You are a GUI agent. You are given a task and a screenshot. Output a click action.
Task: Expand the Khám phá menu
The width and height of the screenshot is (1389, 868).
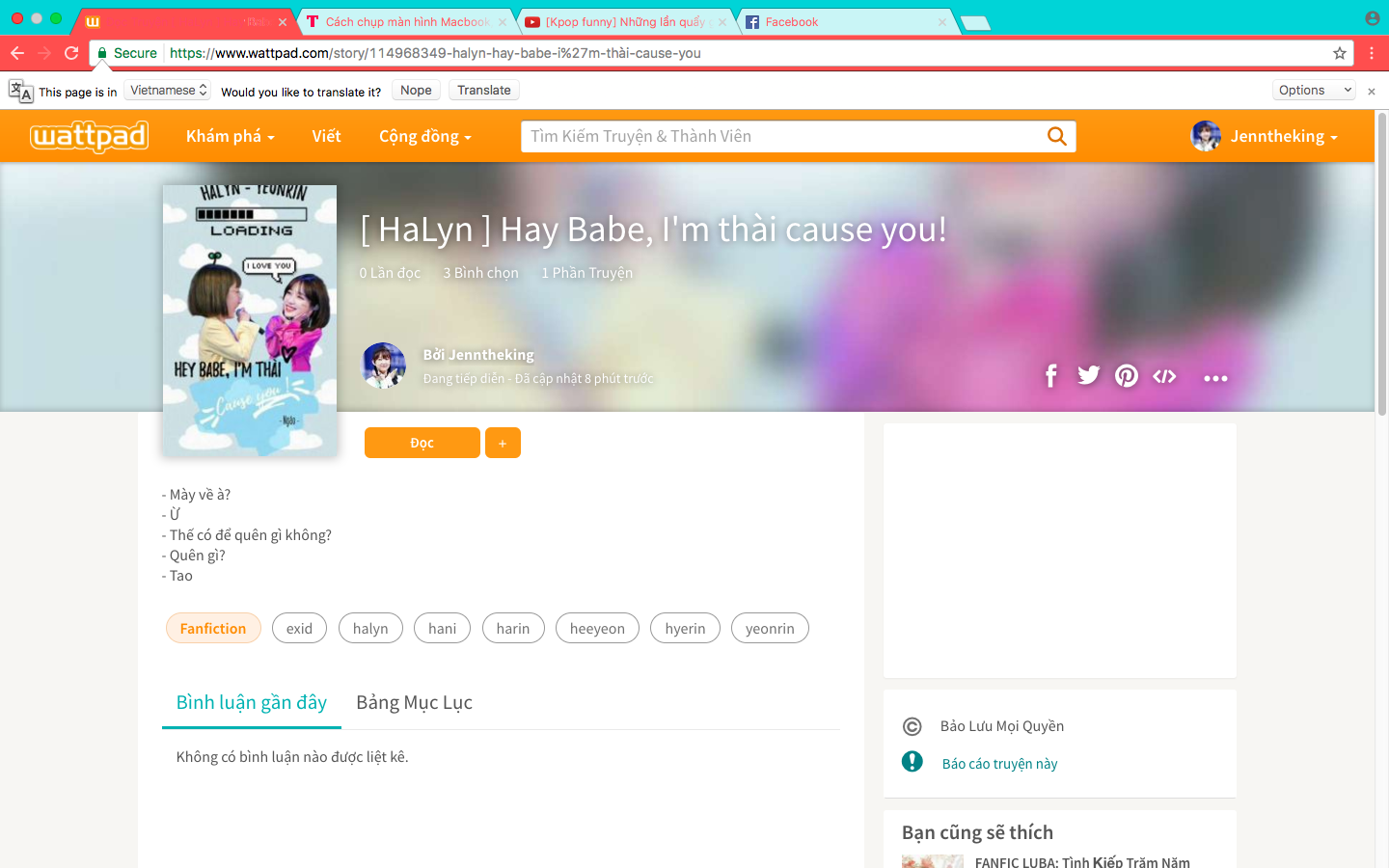click(230, 136)
